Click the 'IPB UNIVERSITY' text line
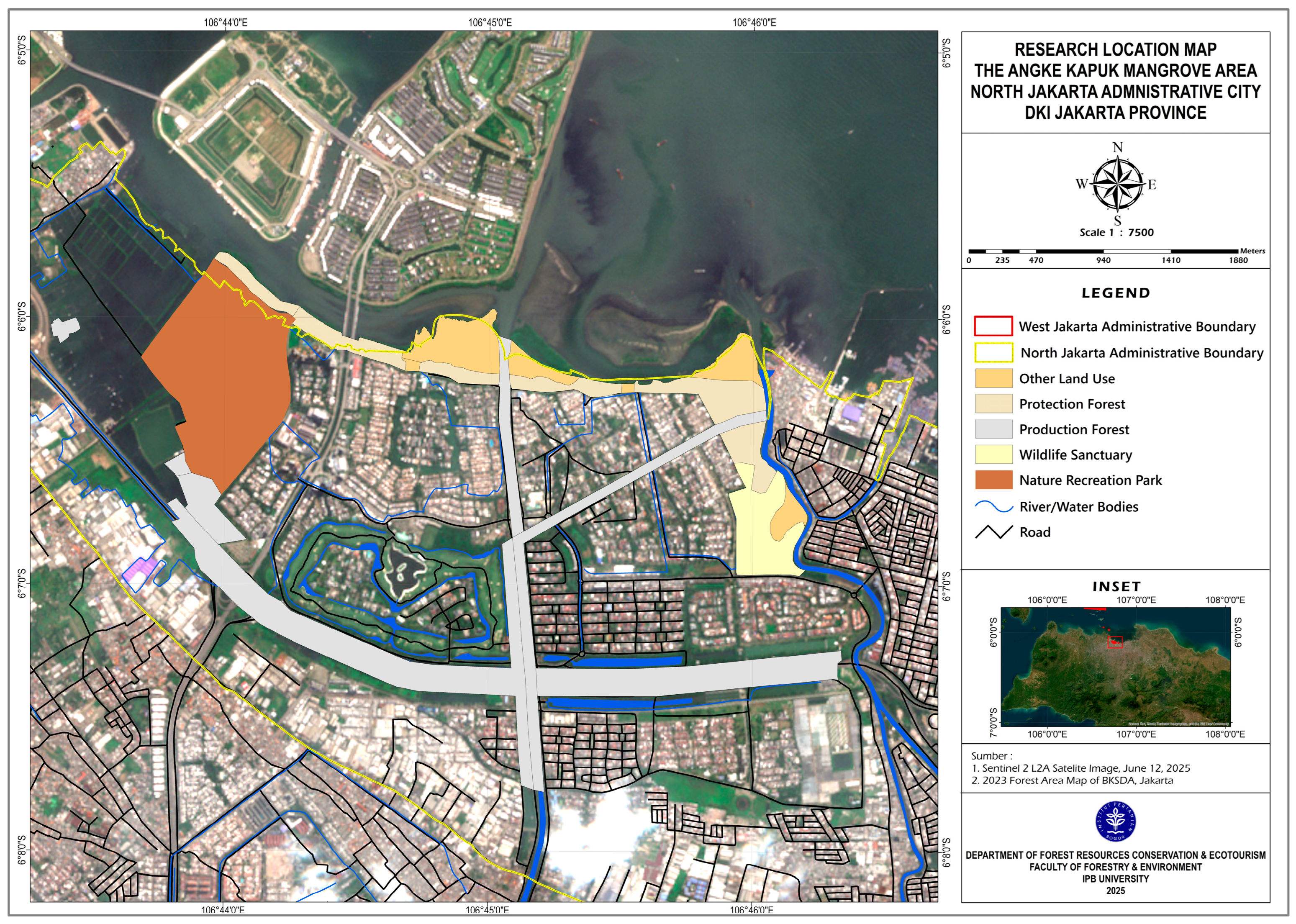 pos(1115,879)
